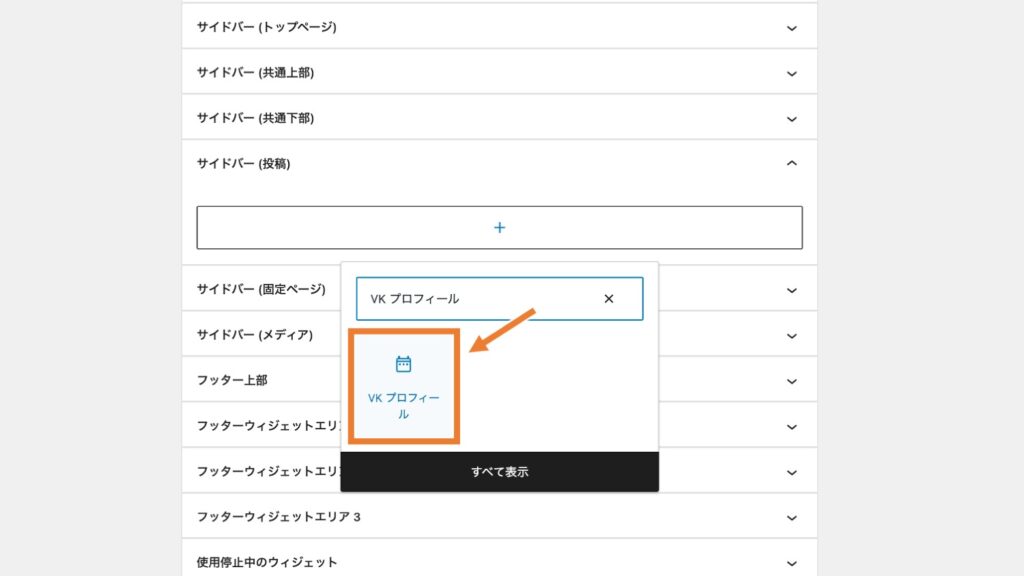The image size is (1024, 576).
Task: Click the plus icon to add a widget
Action: click(499, 227)
